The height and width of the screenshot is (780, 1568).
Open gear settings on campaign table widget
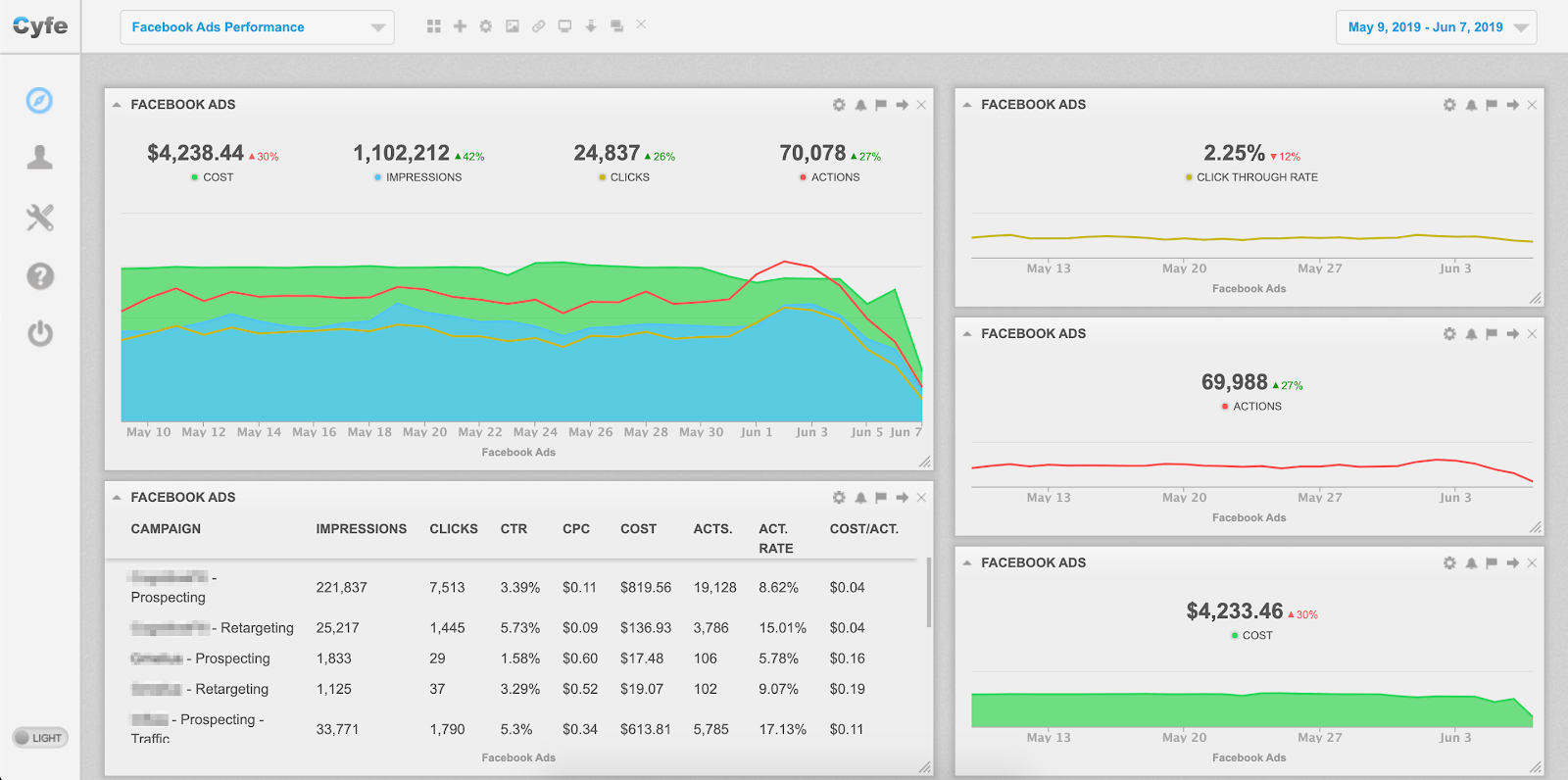coord(839,498)
